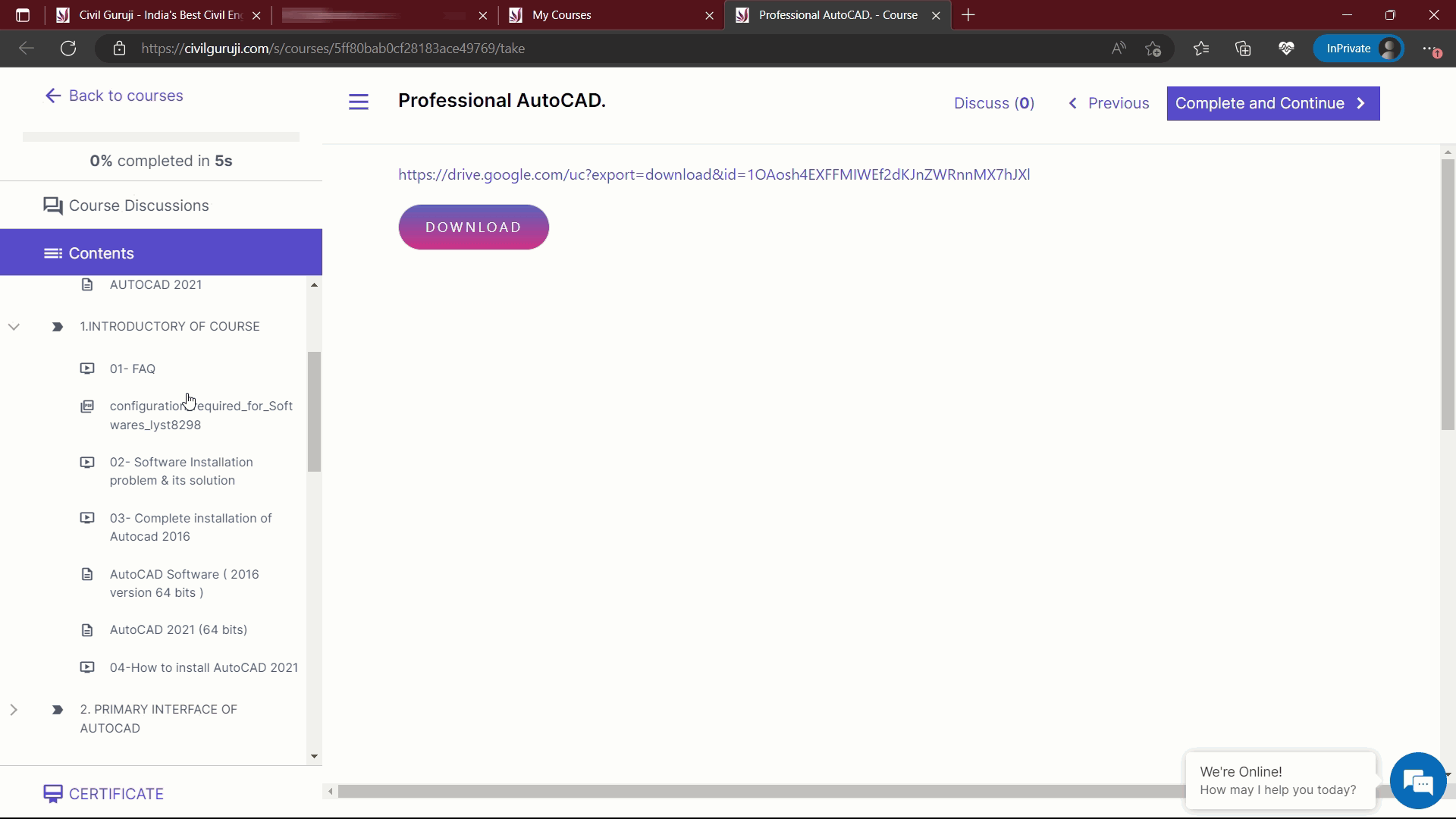Viewport: 1456px width, 819px height.
Task: Click the InPrivate profile button
Action: pos(1358,49)
